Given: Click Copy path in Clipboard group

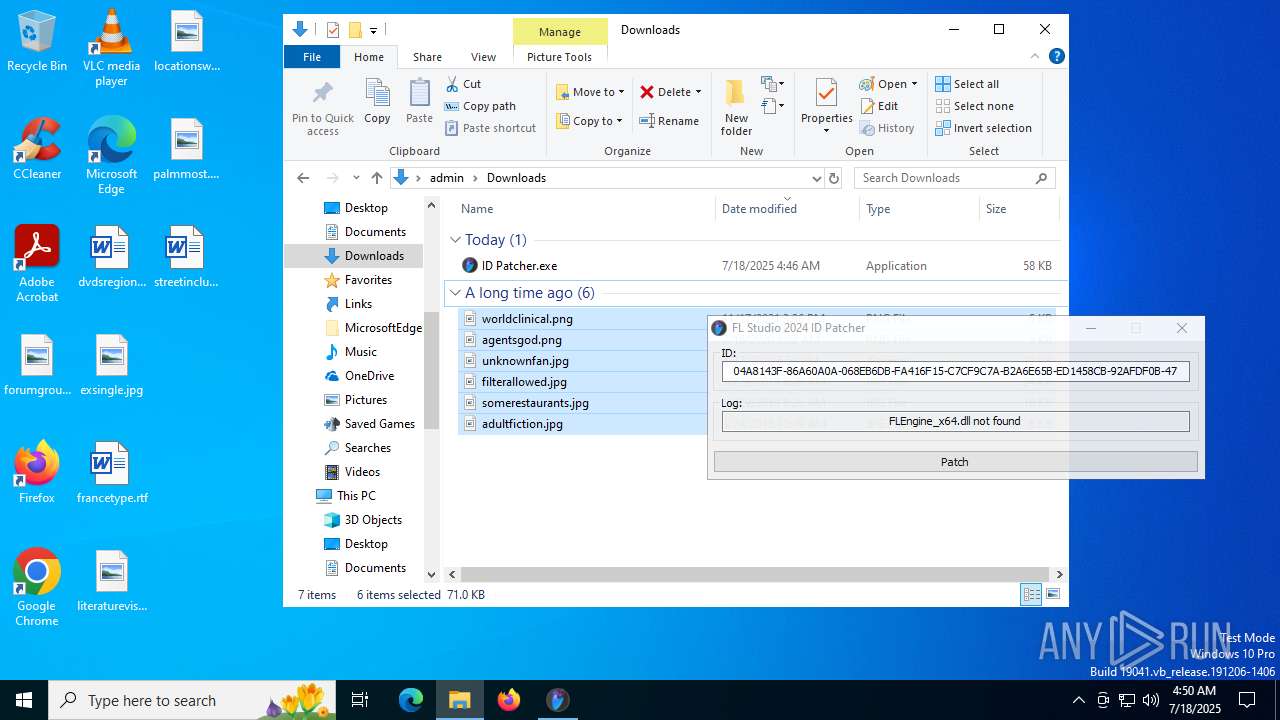Looking at the screenshot, I should click(480, 106).
